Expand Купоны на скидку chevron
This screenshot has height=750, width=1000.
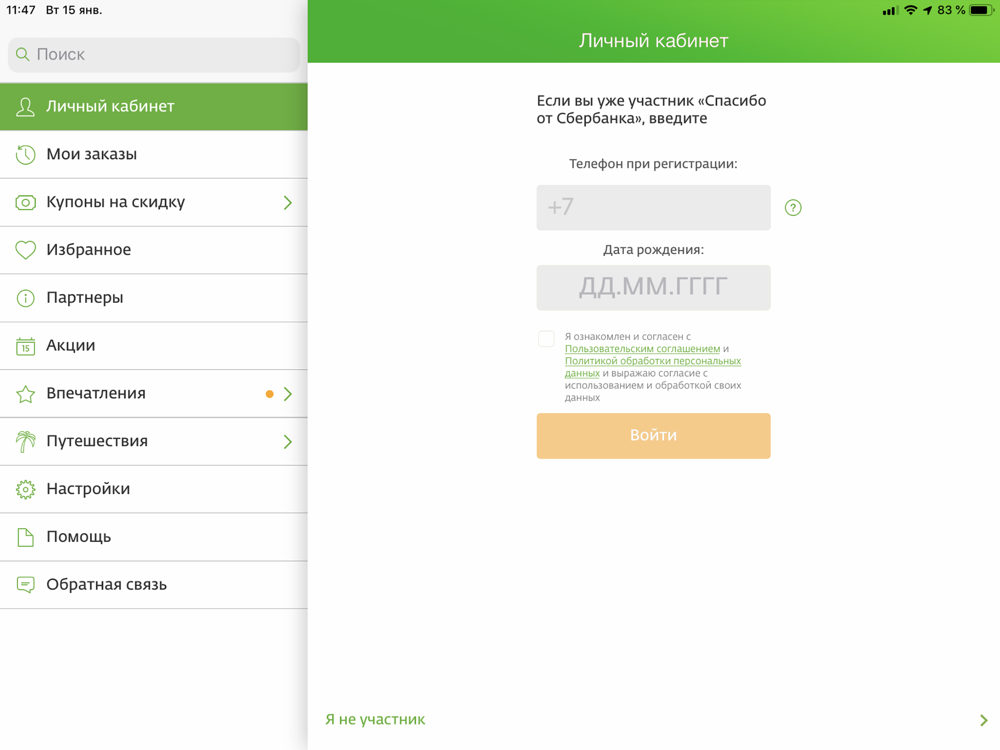tap(288, 203)
